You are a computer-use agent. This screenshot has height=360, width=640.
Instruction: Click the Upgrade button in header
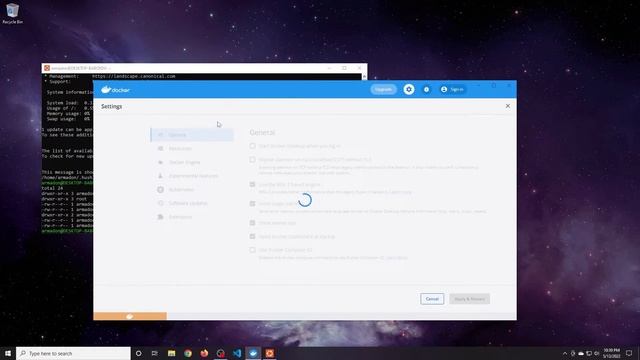tap(383, 89)
